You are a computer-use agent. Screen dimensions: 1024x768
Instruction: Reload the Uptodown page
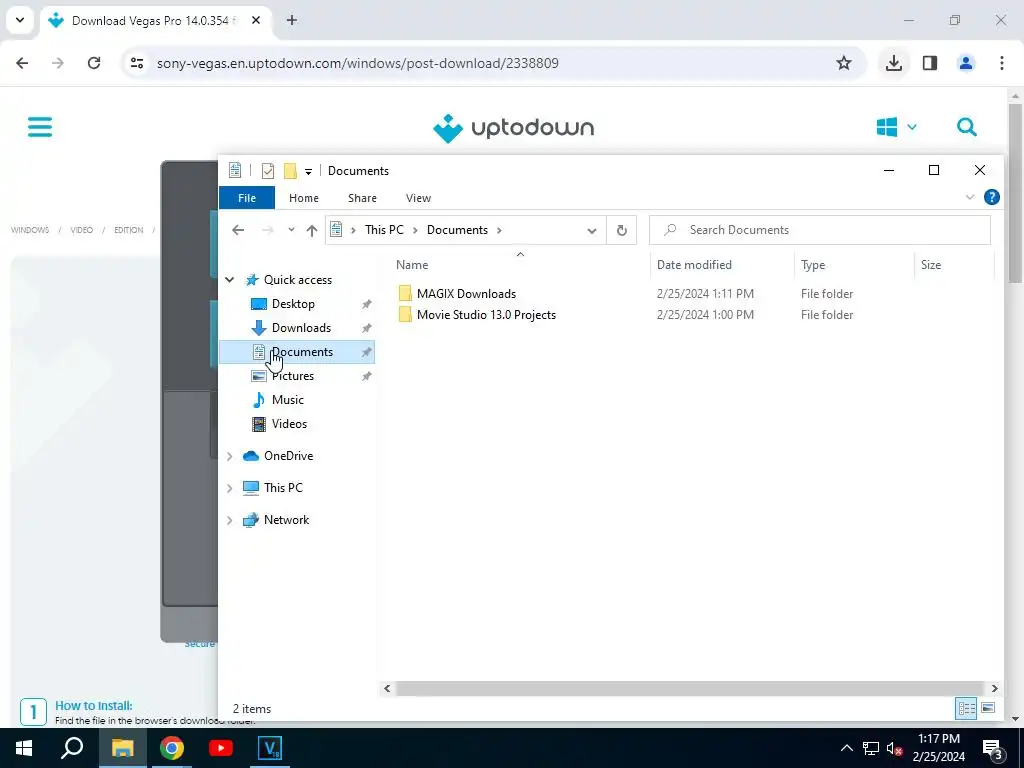click(94, 63)
